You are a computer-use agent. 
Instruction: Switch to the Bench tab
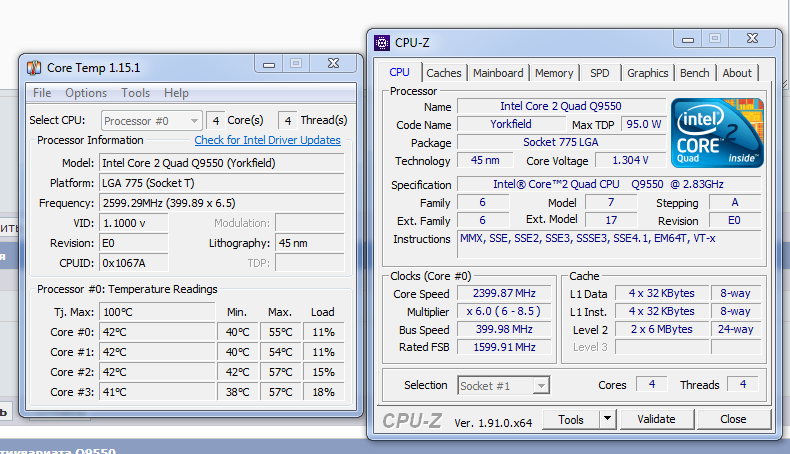[x=695, y=73]
